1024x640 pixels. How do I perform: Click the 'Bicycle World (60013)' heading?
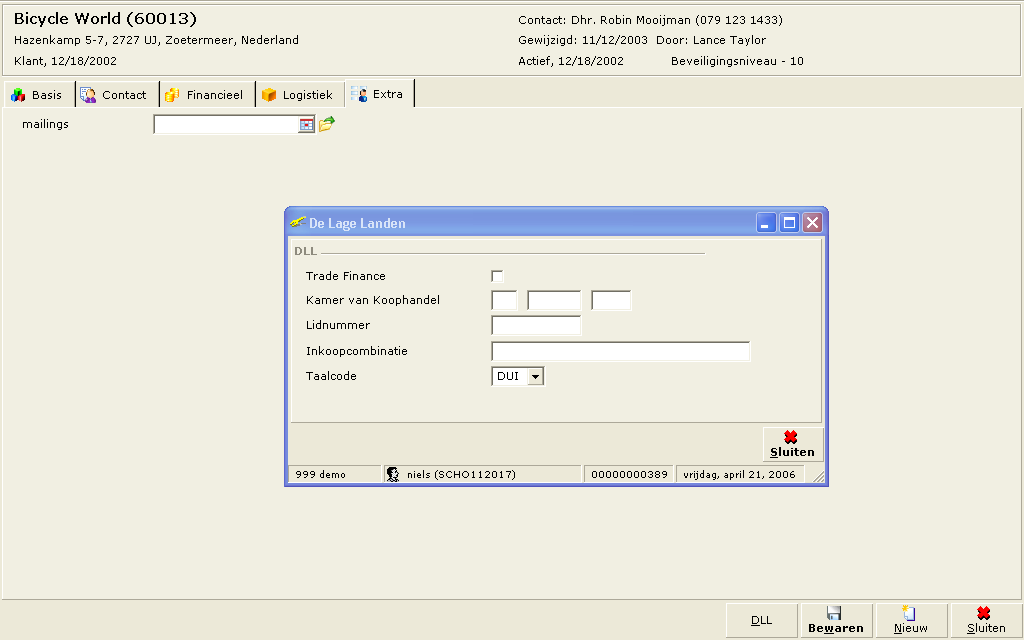pyautogui.click(x=105, y=19)
